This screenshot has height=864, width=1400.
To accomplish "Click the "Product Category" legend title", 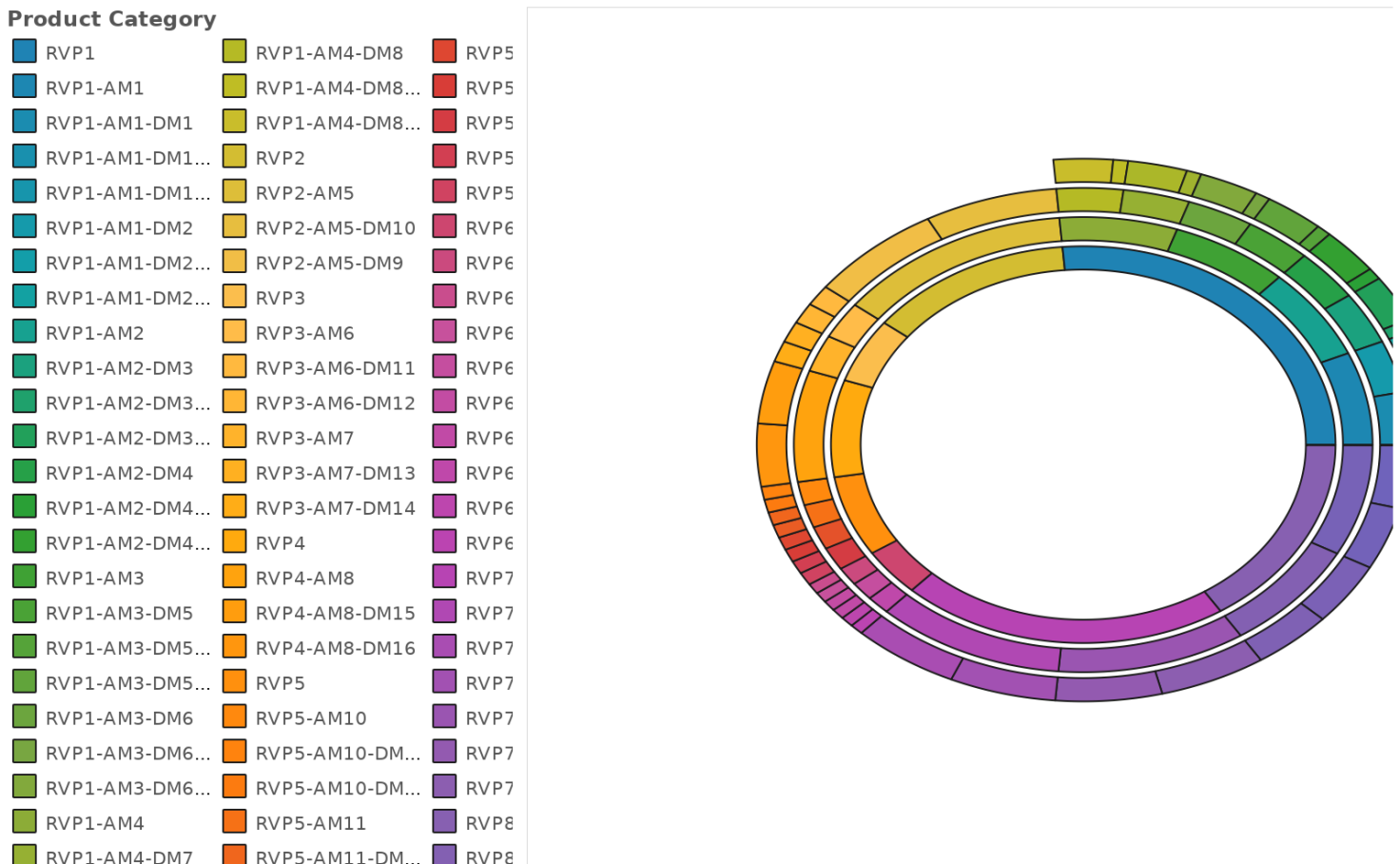I will [112, 19].
